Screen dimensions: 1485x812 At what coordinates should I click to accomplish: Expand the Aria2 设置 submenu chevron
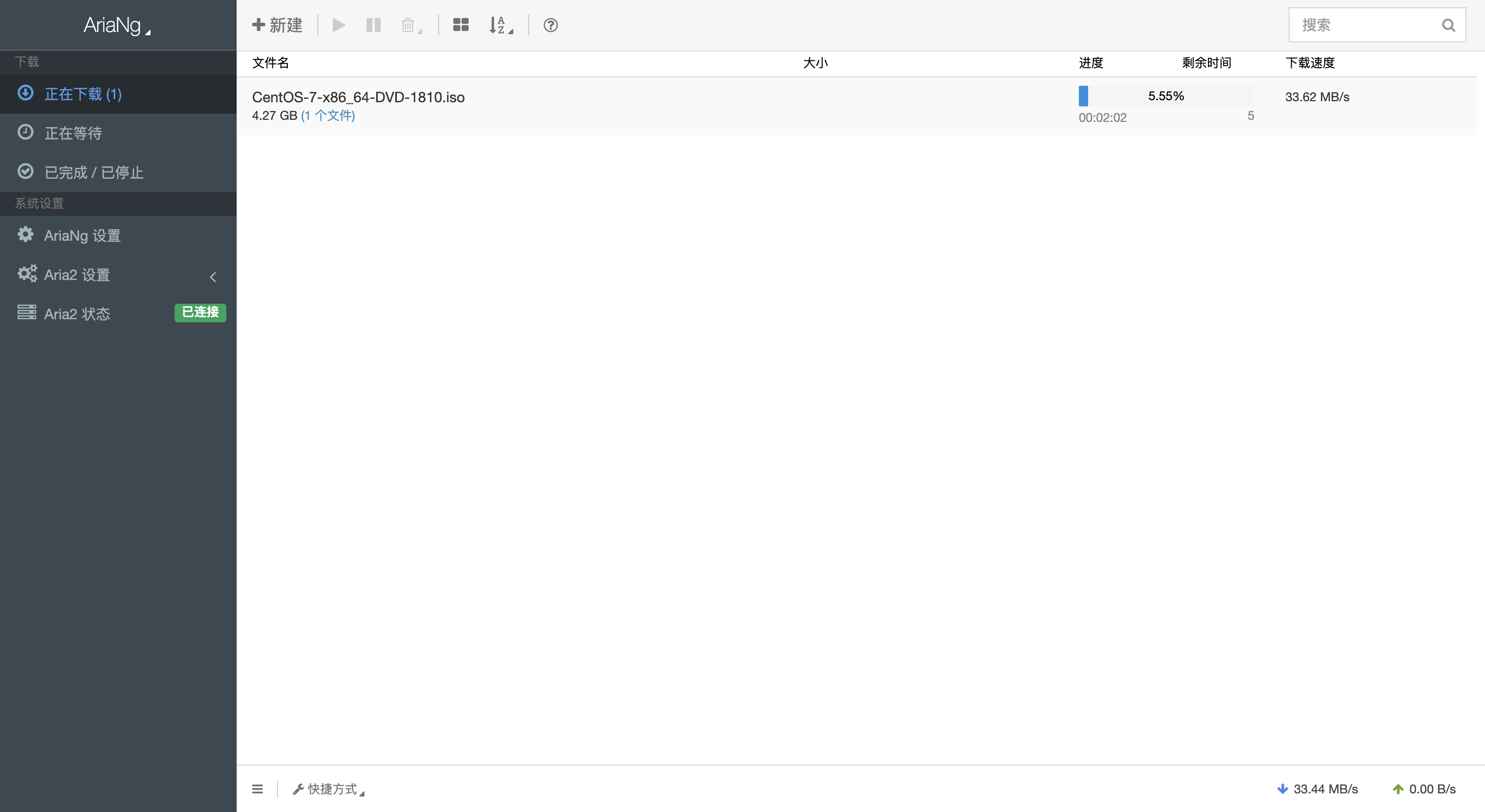point(213,277)
